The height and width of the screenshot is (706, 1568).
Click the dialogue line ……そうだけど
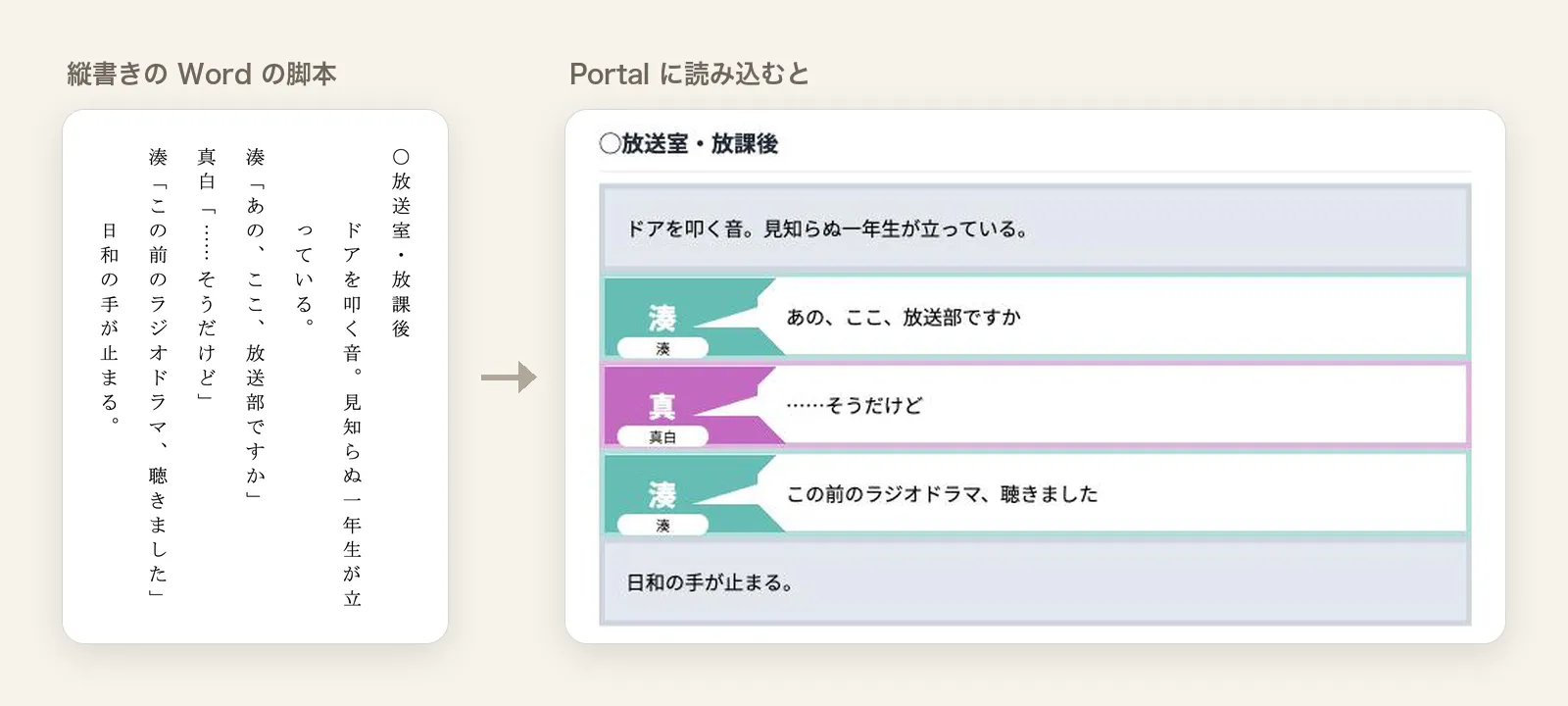pyautogui.click(x=854, y=405)
